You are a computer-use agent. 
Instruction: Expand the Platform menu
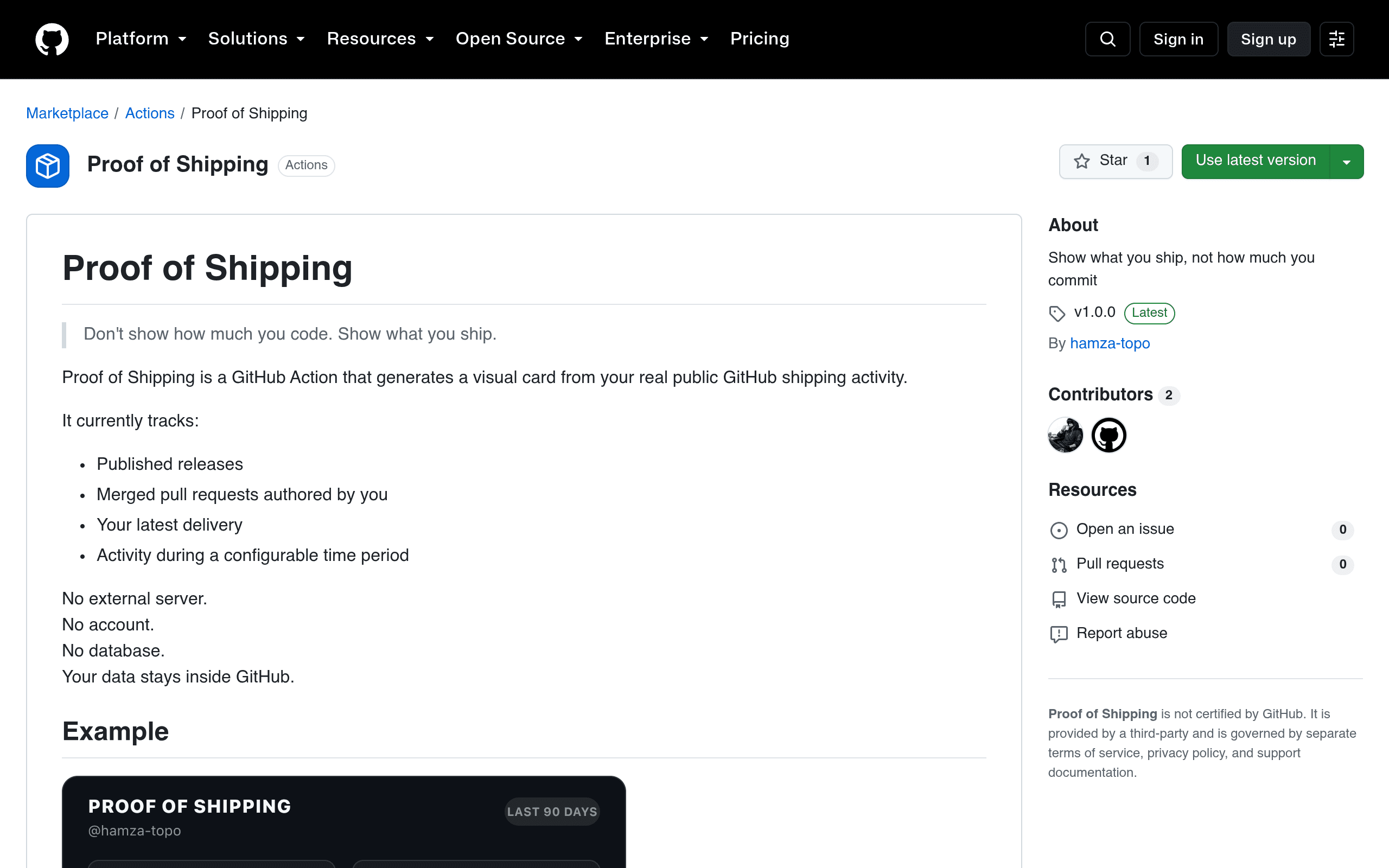tap(141, 39)
